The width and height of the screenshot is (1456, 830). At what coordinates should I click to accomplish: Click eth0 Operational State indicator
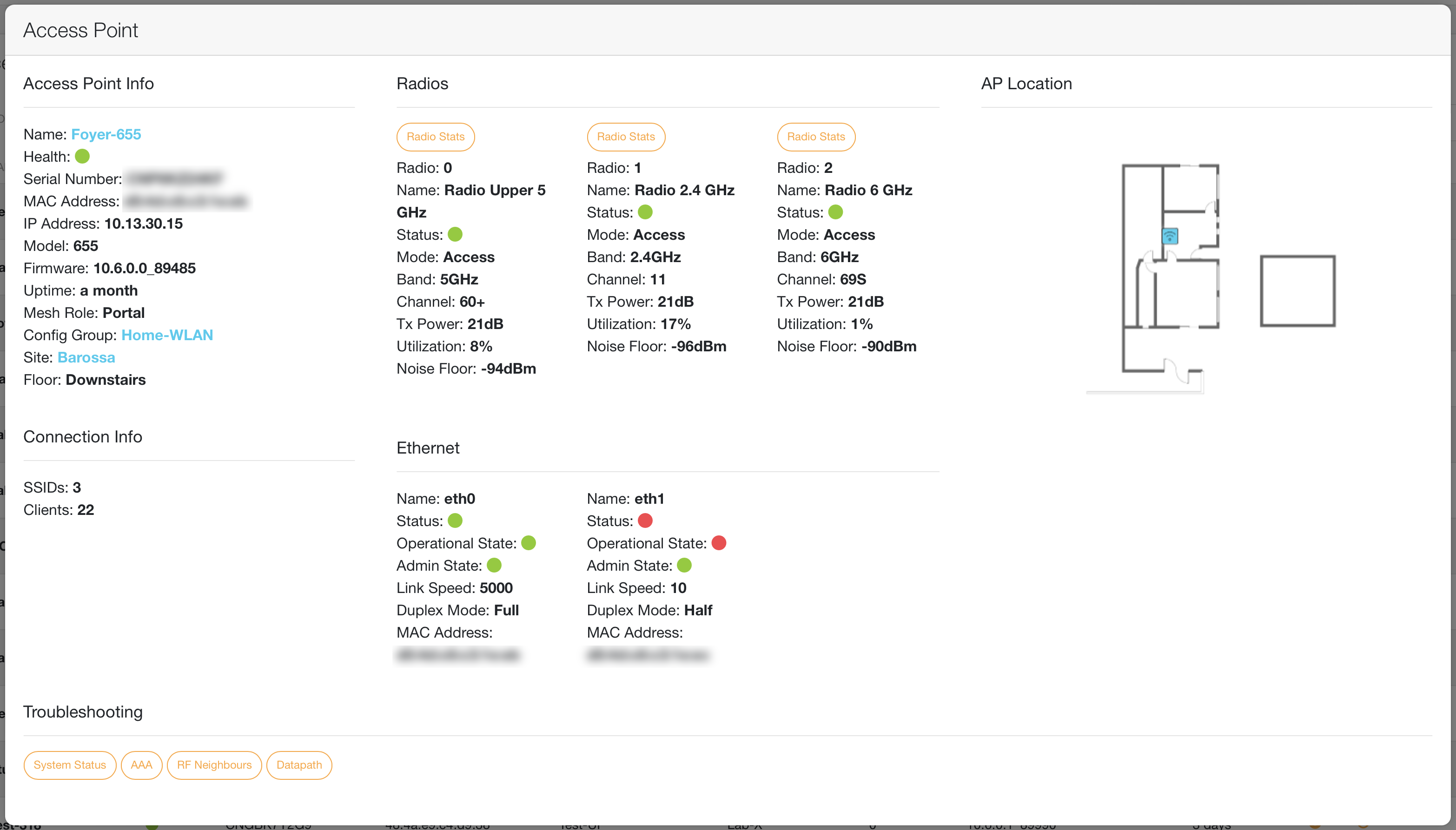[x=529, y=543]
